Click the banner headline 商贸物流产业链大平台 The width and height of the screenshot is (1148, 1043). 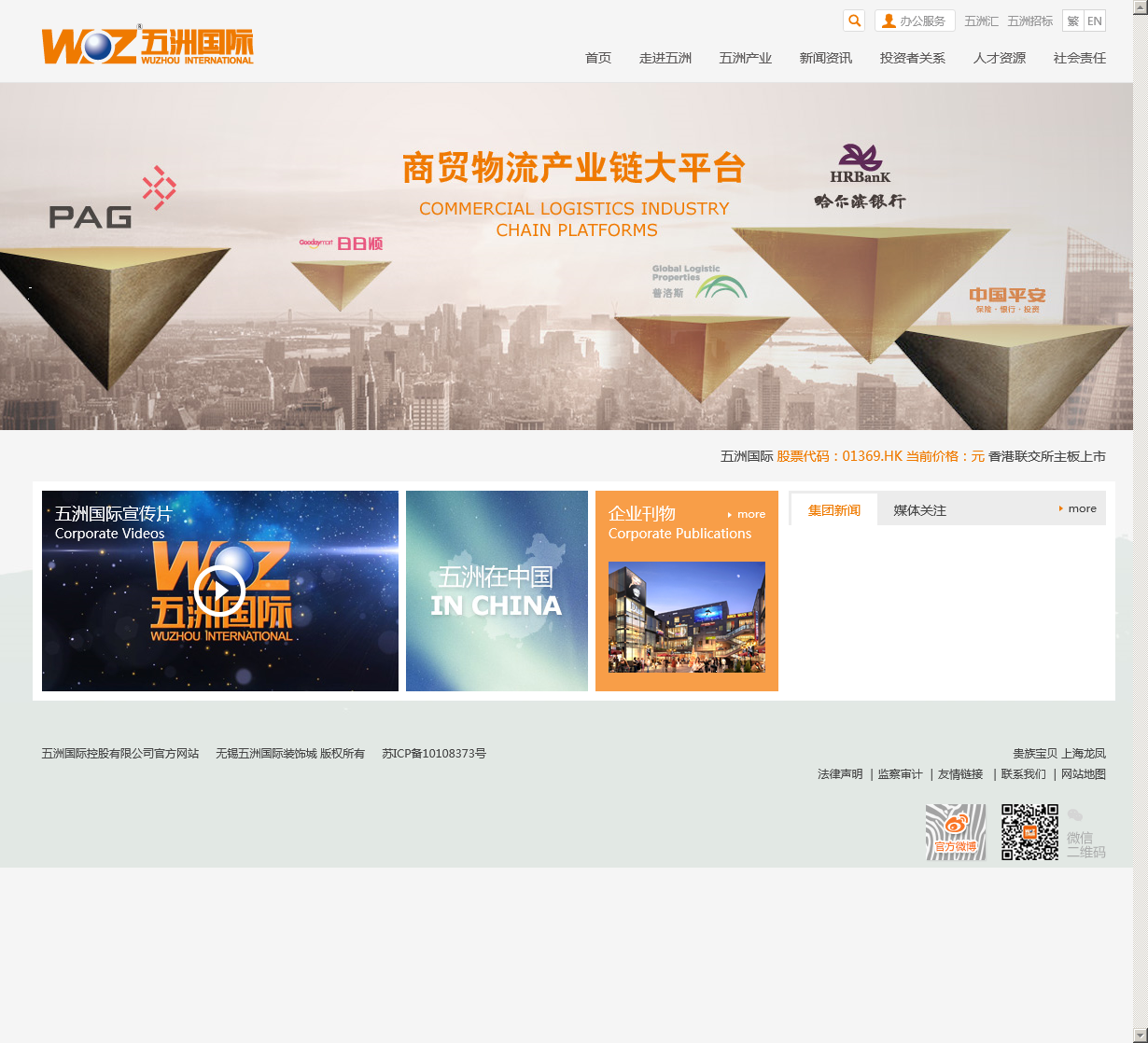tap(574, 169)
